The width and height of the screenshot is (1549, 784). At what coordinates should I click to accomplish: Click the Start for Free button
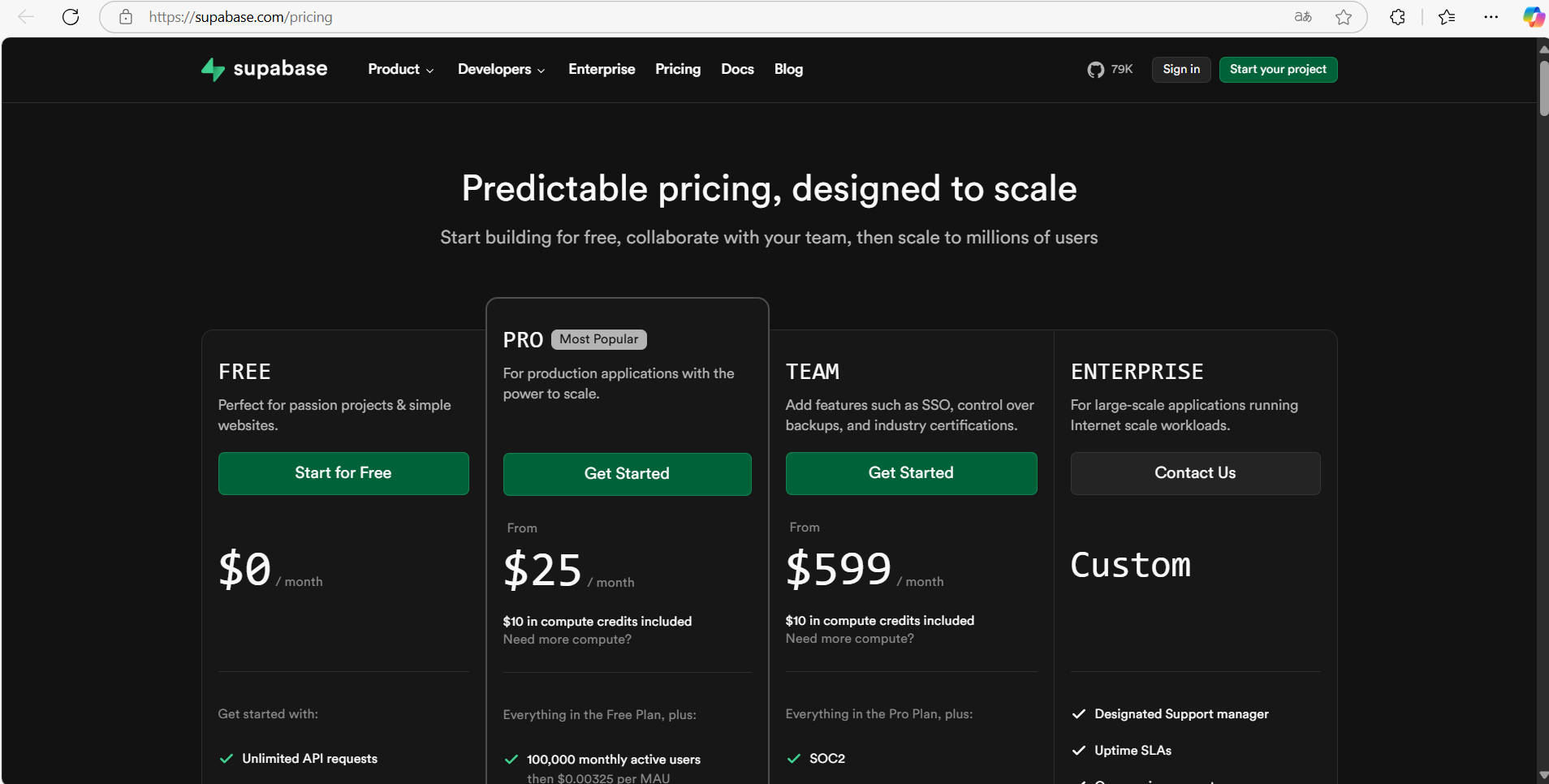(343, 473)
